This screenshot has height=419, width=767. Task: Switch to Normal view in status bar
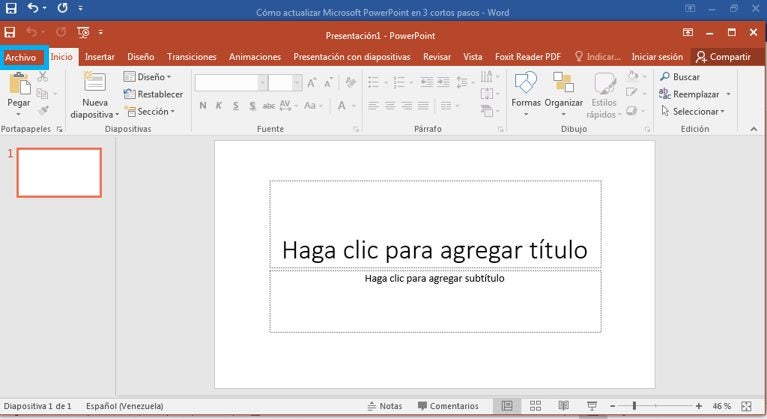pos(507,406)
